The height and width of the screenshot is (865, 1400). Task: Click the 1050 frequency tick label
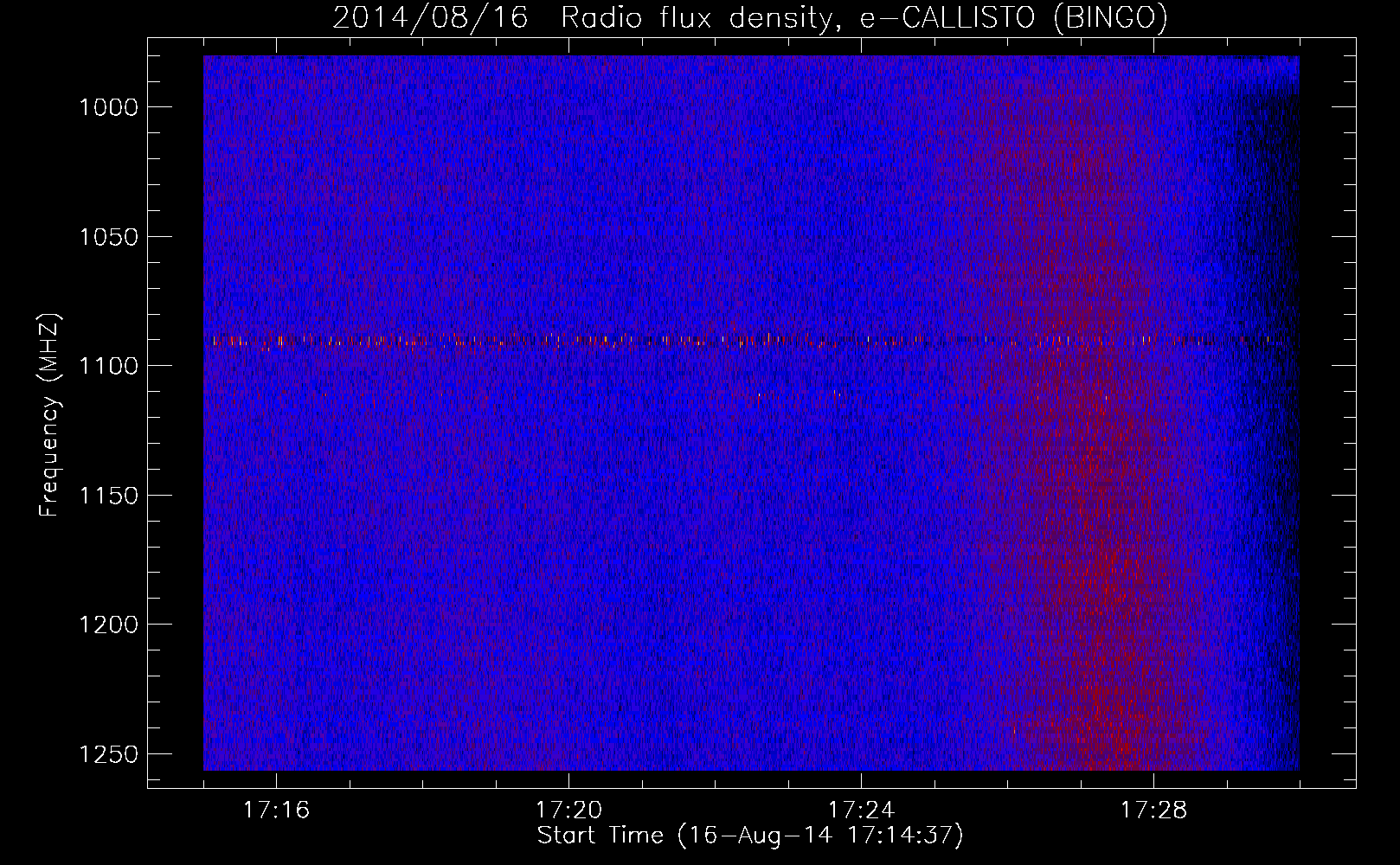(x=108, y=237)
